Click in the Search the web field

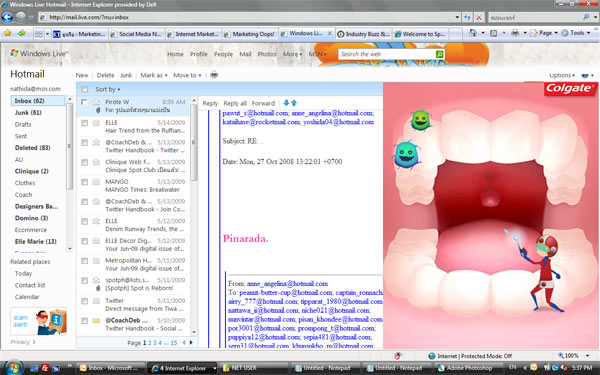pos(386,54)
